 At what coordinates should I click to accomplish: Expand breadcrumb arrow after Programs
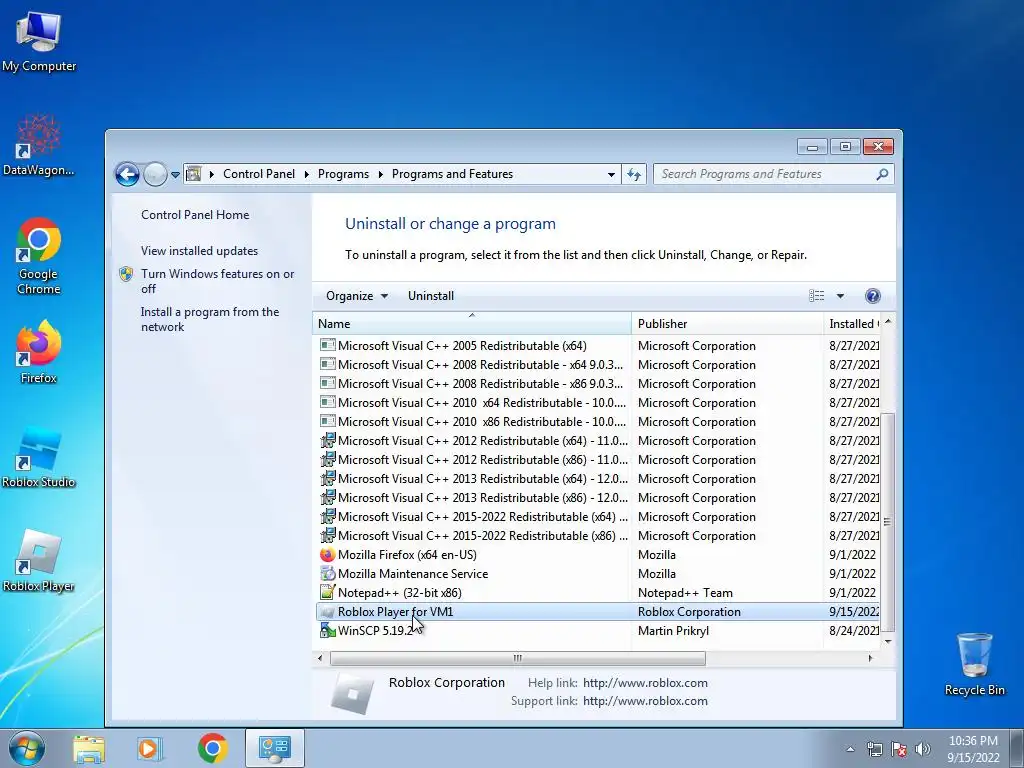381,174
